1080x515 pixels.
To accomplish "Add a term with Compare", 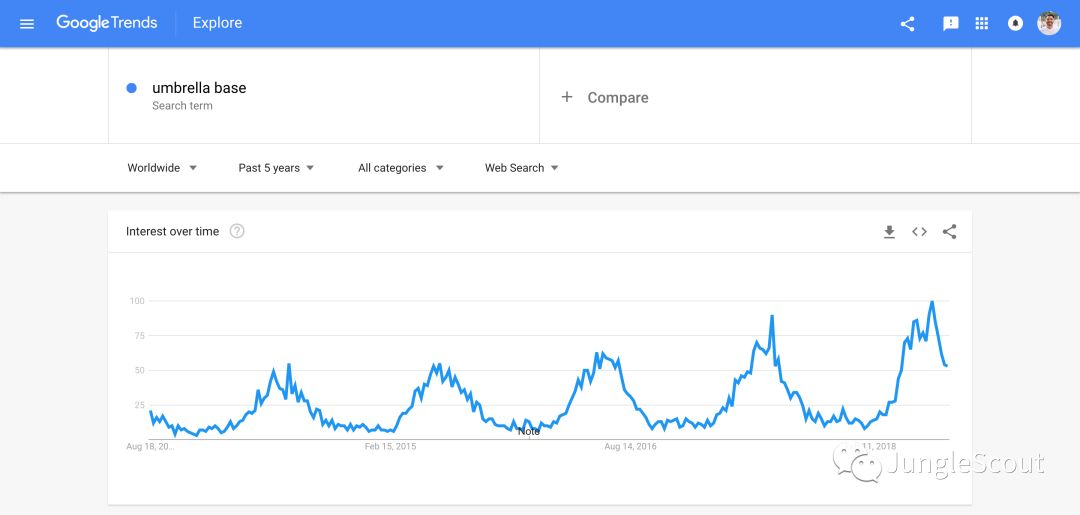I will [605, 97].
